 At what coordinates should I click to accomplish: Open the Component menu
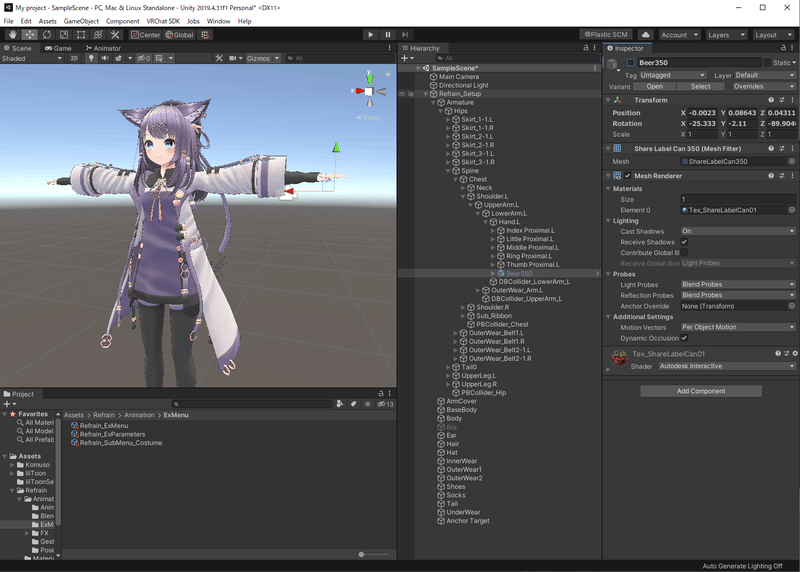pos(122,21)
